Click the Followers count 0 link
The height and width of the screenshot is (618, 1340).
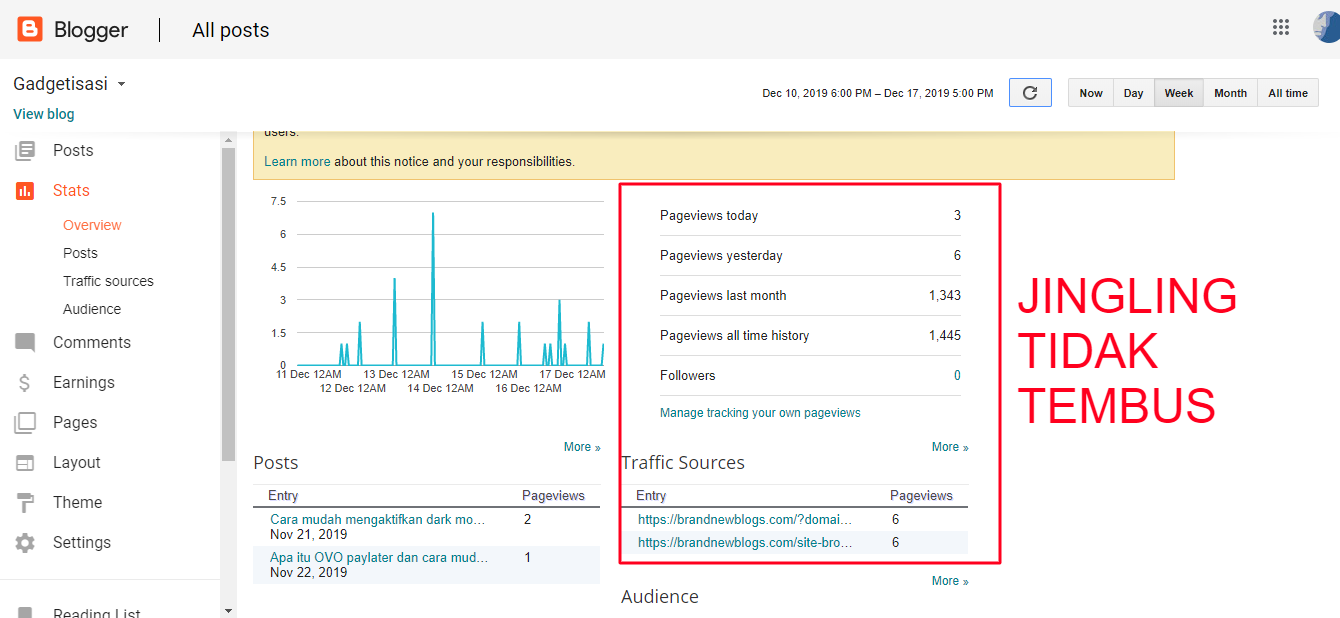point(957,376)
